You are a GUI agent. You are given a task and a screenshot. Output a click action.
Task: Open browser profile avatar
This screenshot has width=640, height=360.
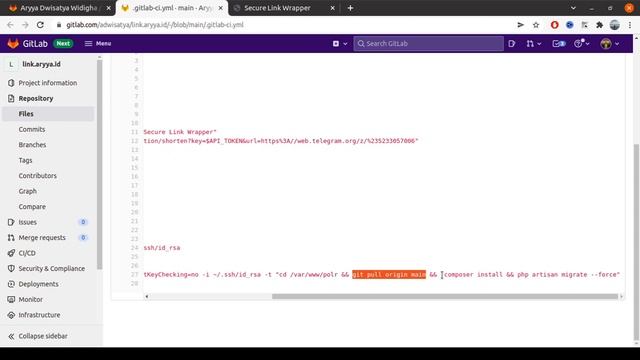click(615, 25)
